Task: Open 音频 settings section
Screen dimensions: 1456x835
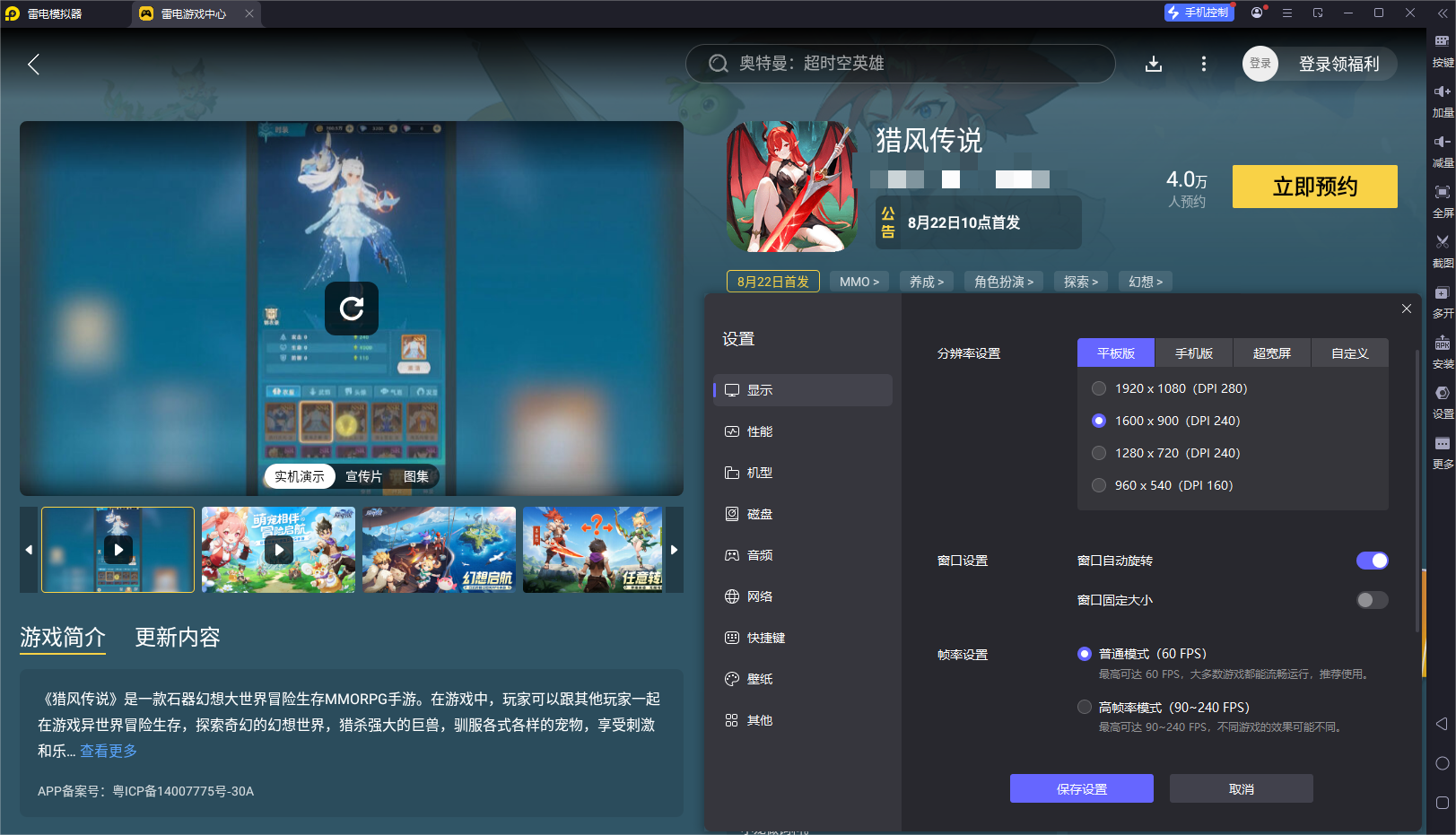Action: [x=803, y=555]
